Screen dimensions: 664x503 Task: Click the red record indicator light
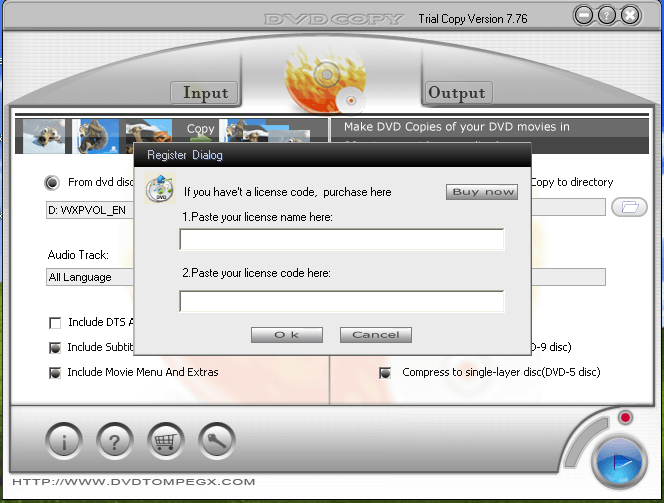(x=625, y=417)
